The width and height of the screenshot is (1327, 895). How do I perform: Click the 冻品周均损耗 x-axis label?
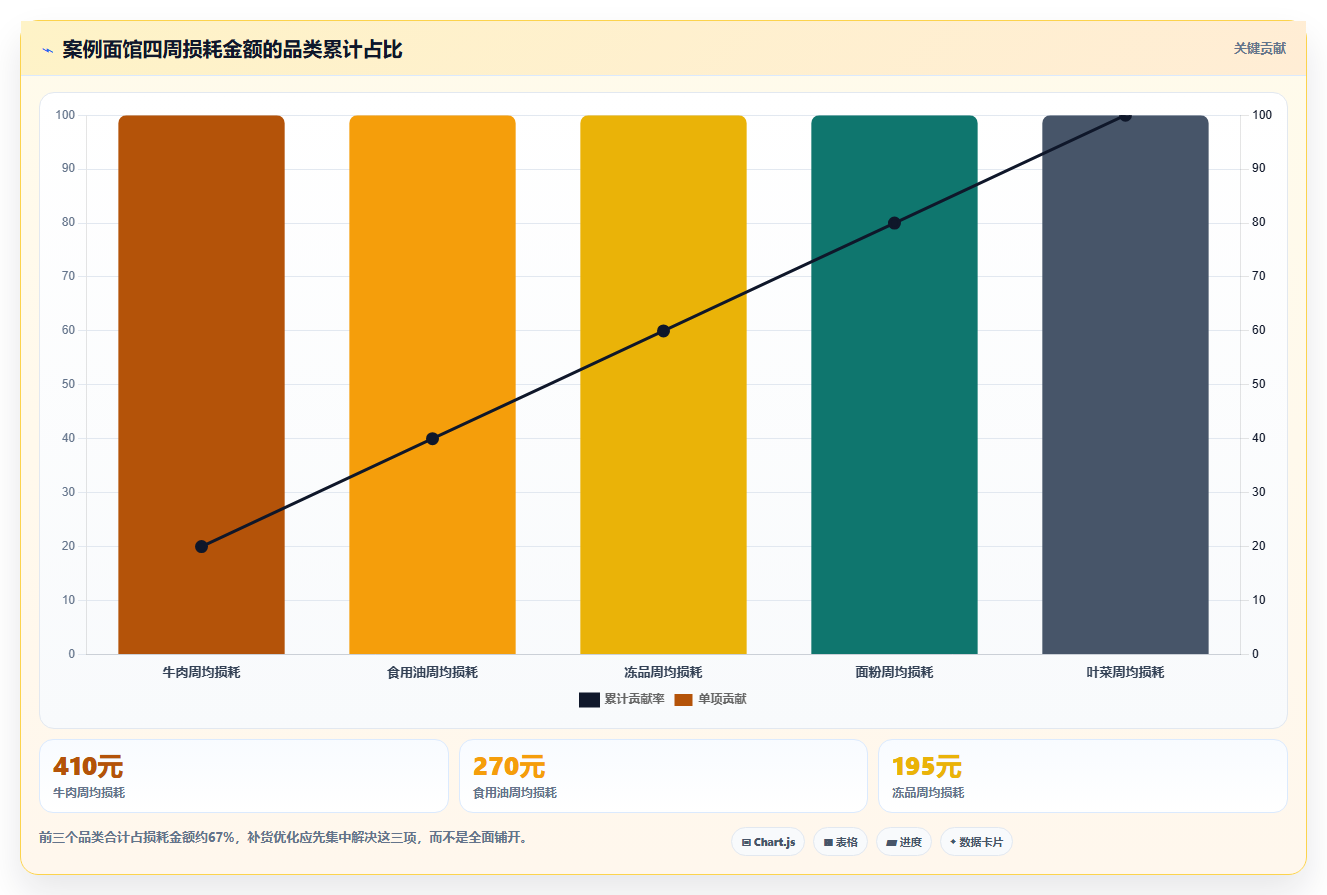pyautogui.click(x=663, y=672)
